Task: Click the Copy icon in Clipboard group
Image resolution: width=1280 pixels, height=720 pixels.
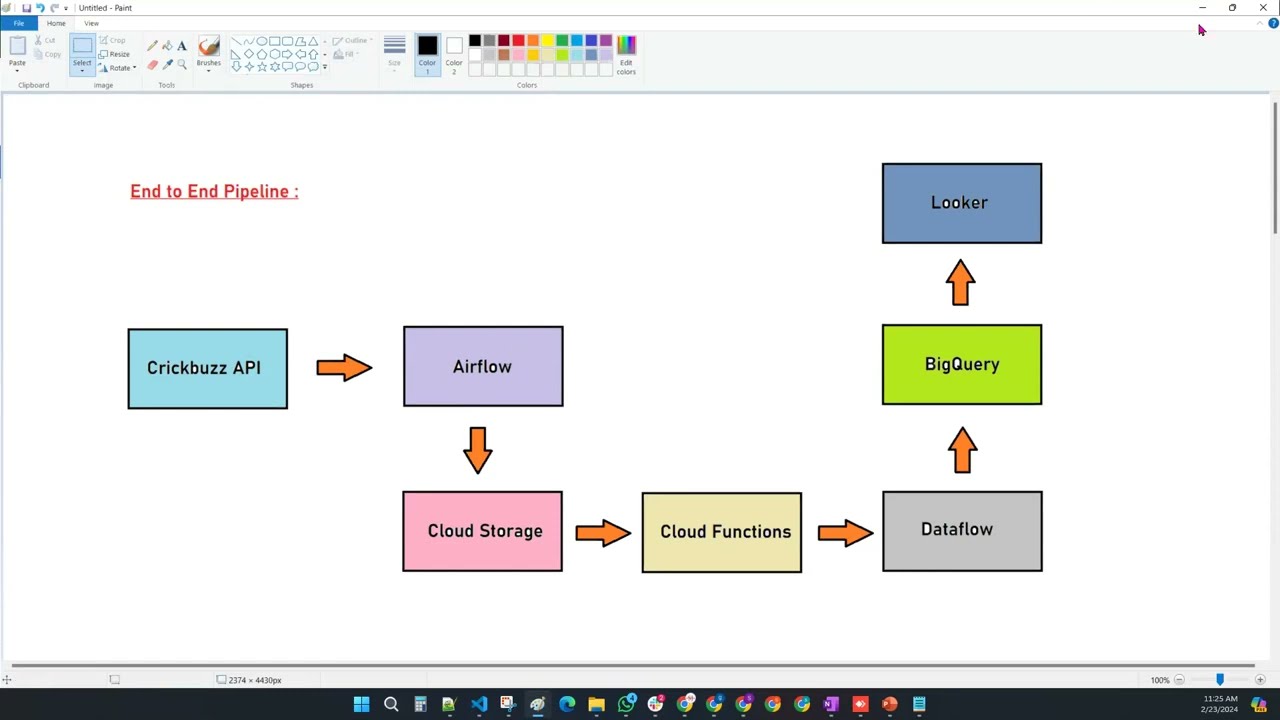Action: 38,54
